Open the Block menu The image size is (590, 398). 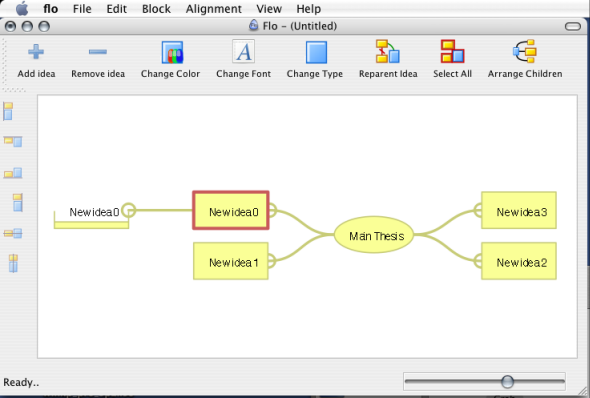point(156,9)
